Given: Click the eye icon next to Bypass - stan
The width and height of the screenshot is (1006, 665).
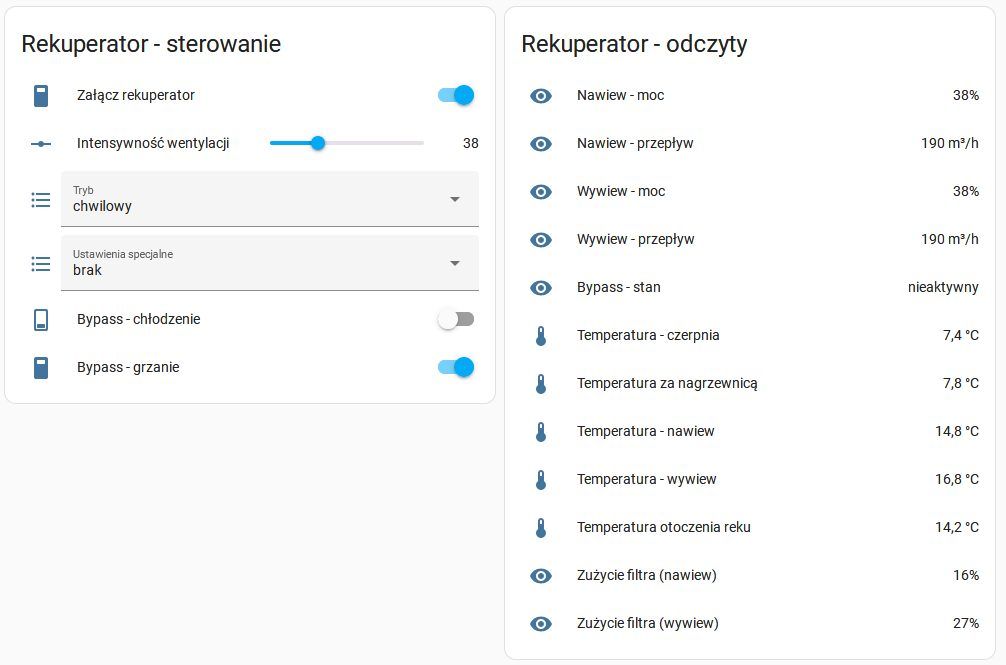Looking at the screenshot, I should pyautogui.click(x=541, y=288).
